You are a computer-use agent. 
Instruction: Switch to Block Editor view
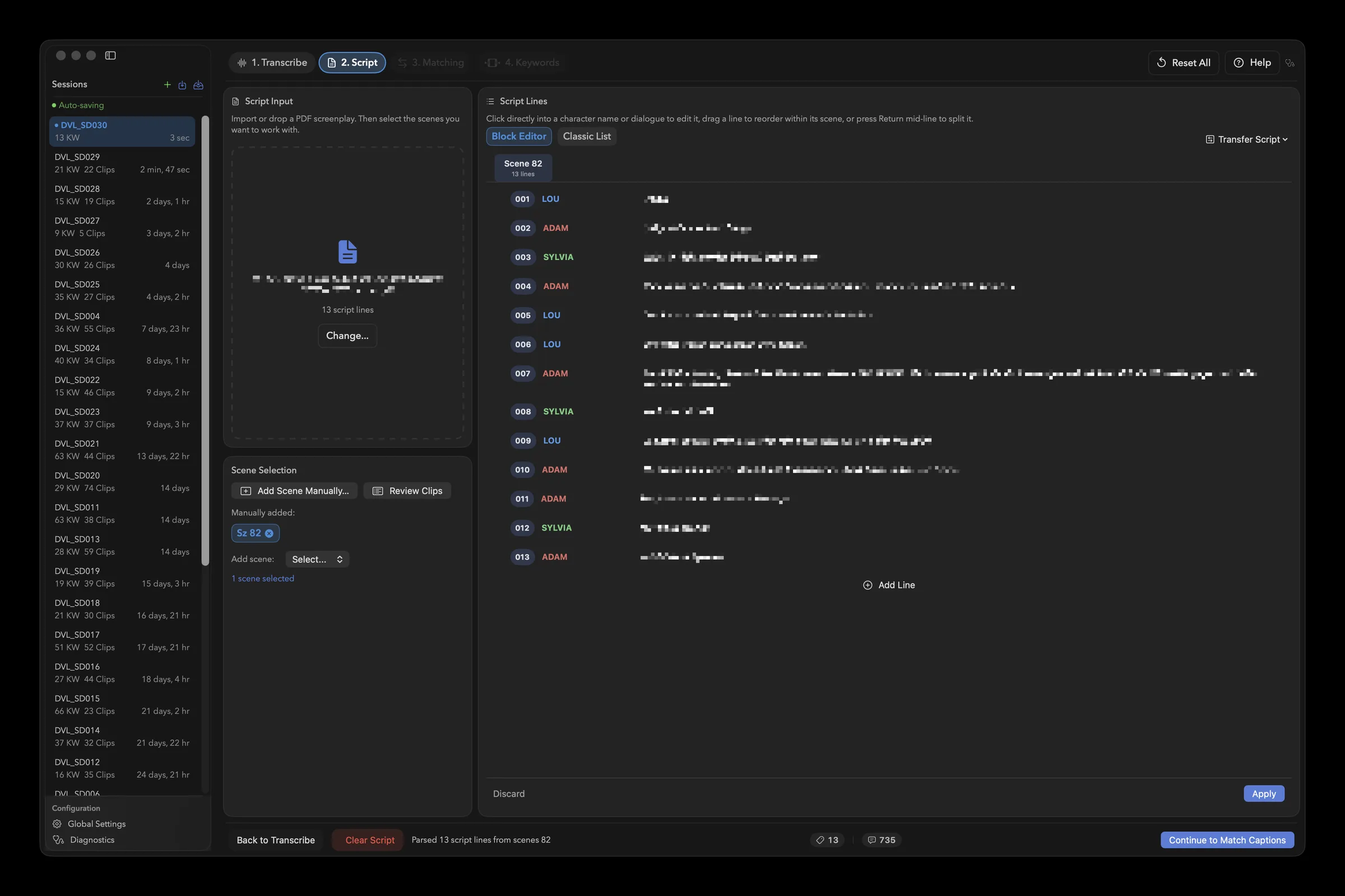[519, 136]
